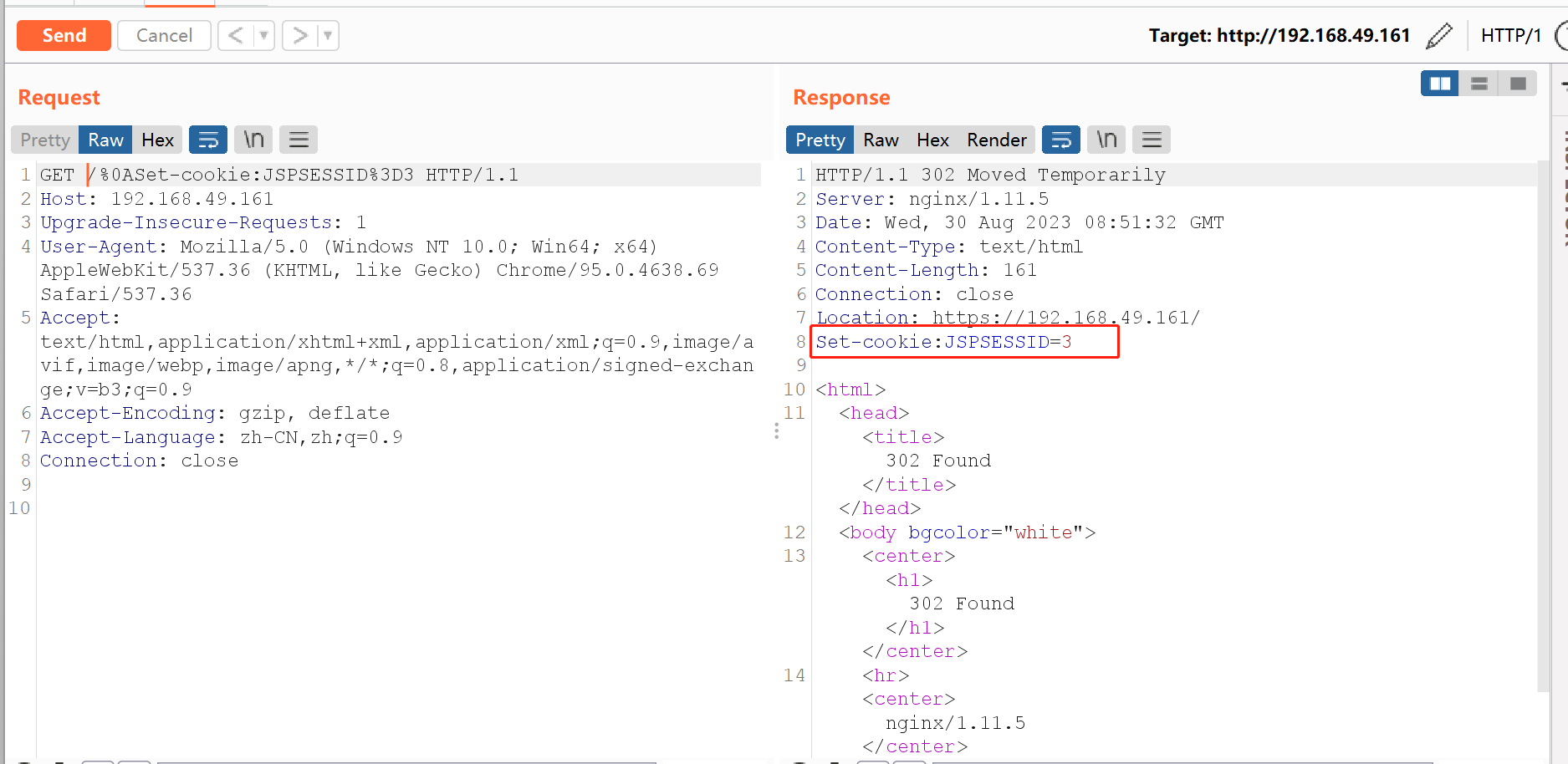Open Response pane hamburger options menu
This screenshot has width=1568, height=764.
coord(1152,140)
